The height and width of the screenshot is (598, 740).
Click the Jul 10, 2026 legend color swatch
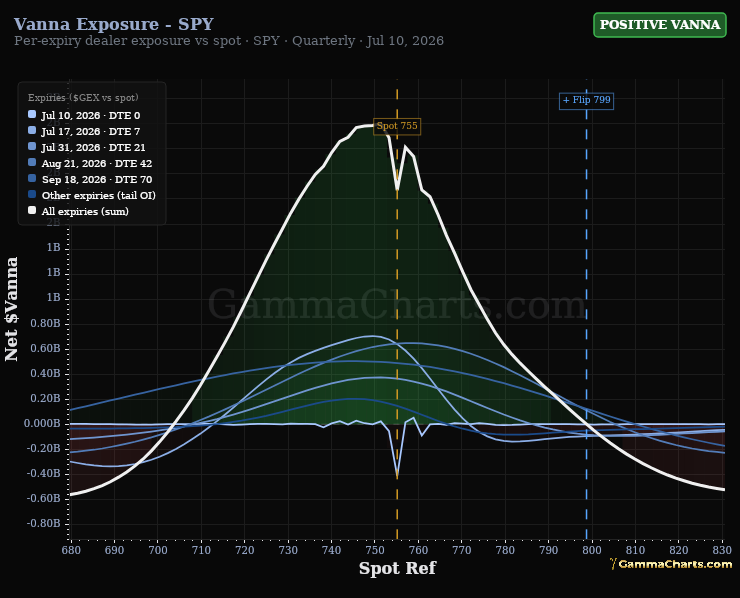coord(32,115)
